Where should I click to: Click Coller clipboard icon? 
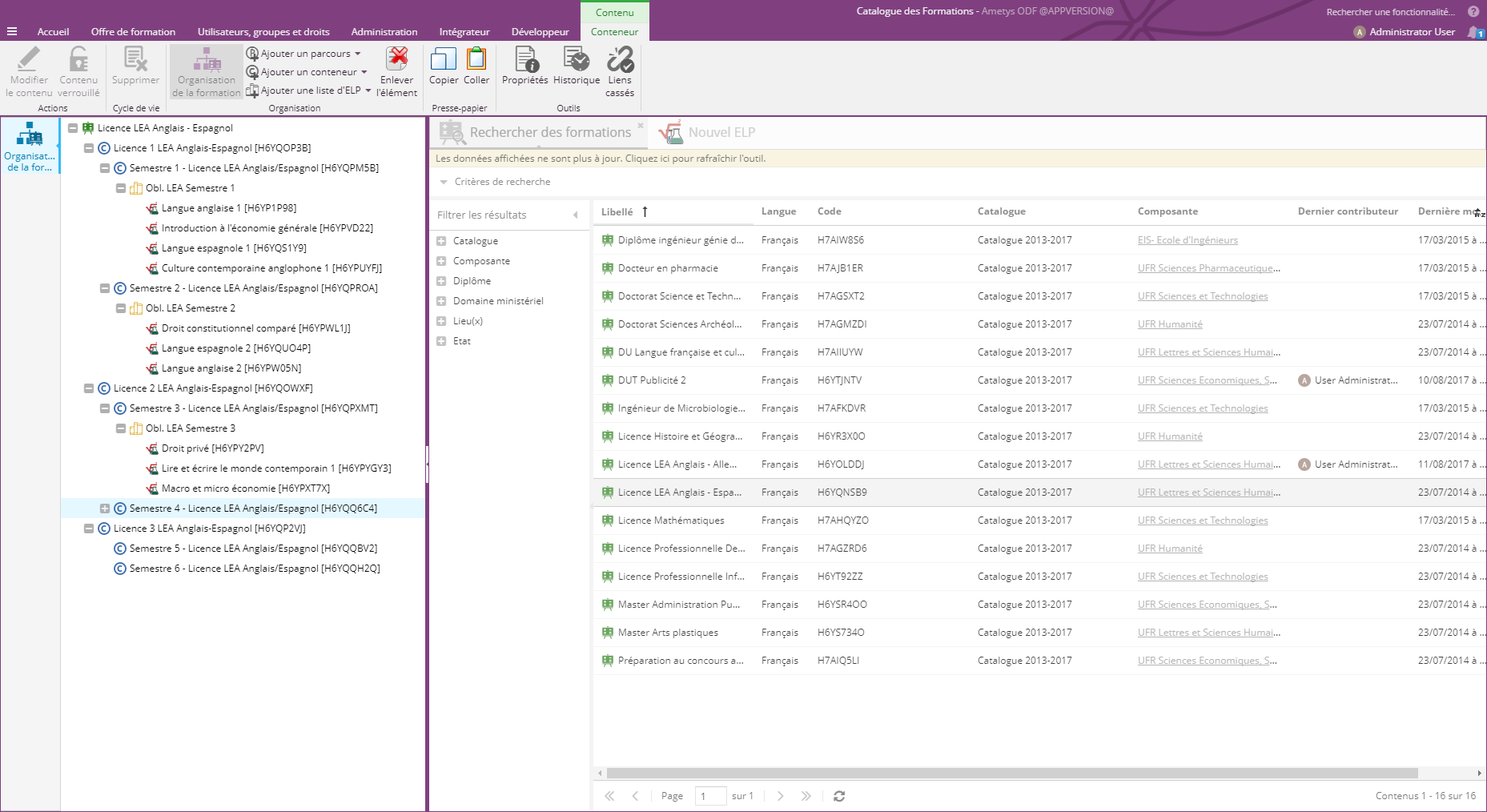[476, 59]
